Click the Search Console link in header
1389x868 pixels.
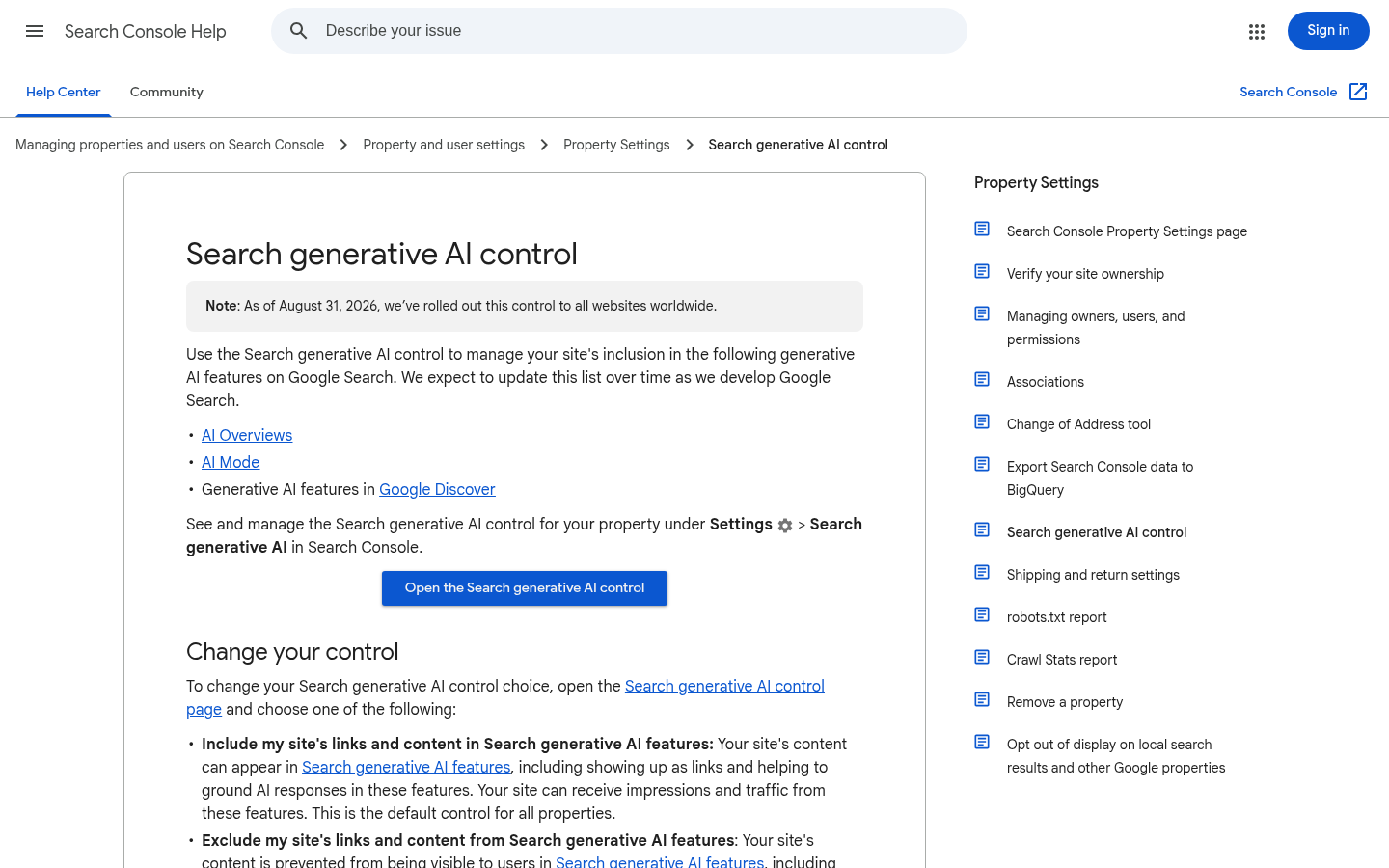pyautogui.click(x=1289, y=92)
